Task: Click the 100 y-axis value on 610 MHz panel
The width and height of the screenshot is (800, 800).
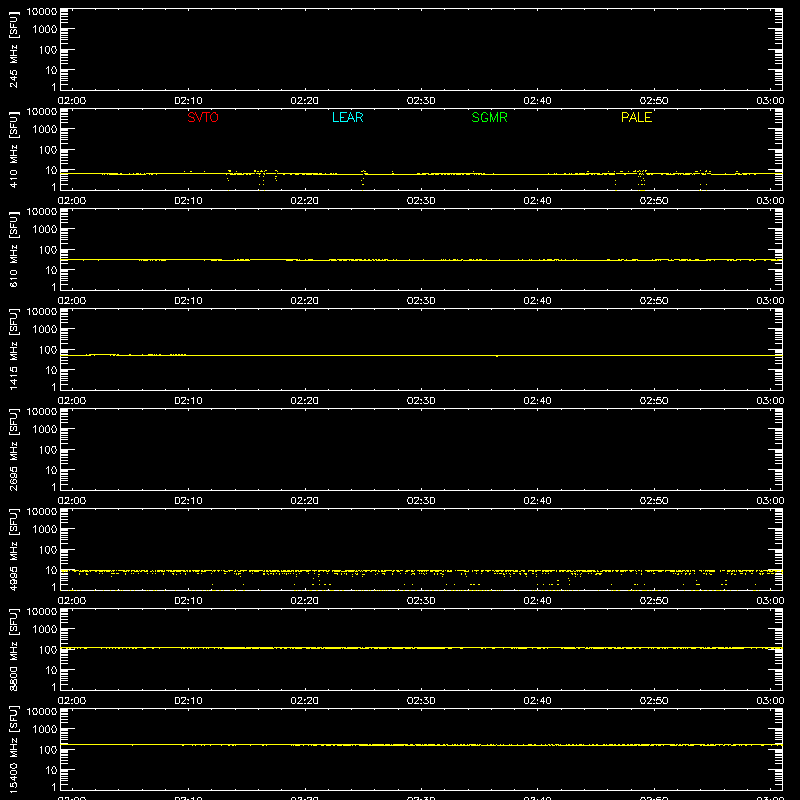Action: tap(48, 250)
